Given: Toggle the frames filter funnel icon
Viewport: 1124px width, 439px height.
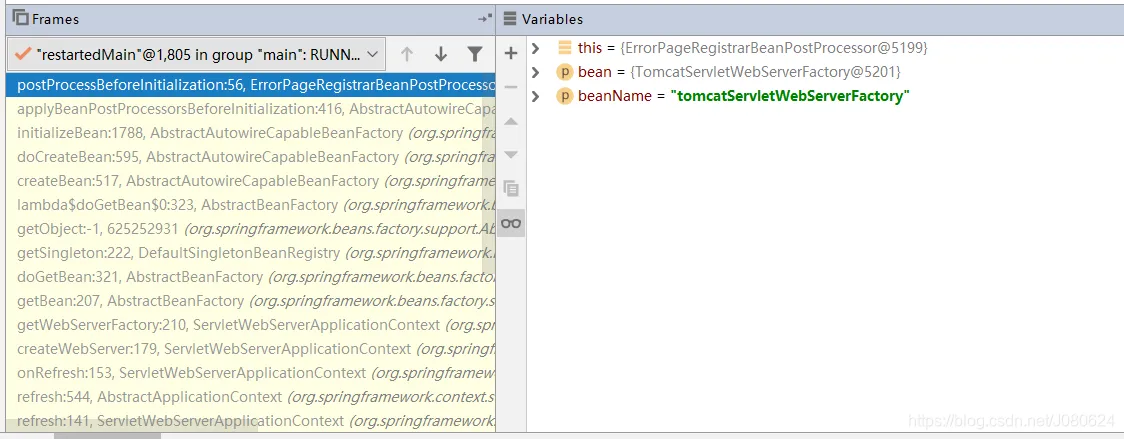Looking at the screenshot, I should pyautogui.click(x=475, y=54).
